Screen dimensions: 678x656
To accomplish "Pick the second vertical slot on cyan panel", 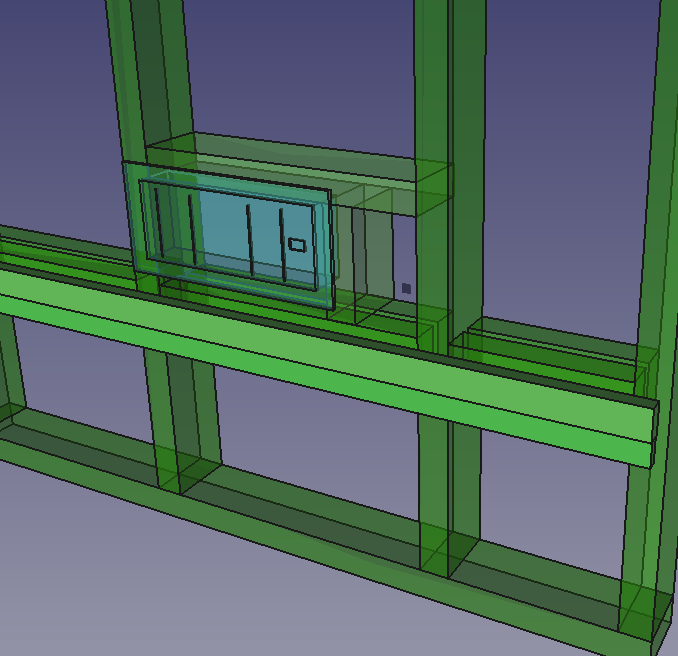I will pyautogui.click(x=191, y=229).
